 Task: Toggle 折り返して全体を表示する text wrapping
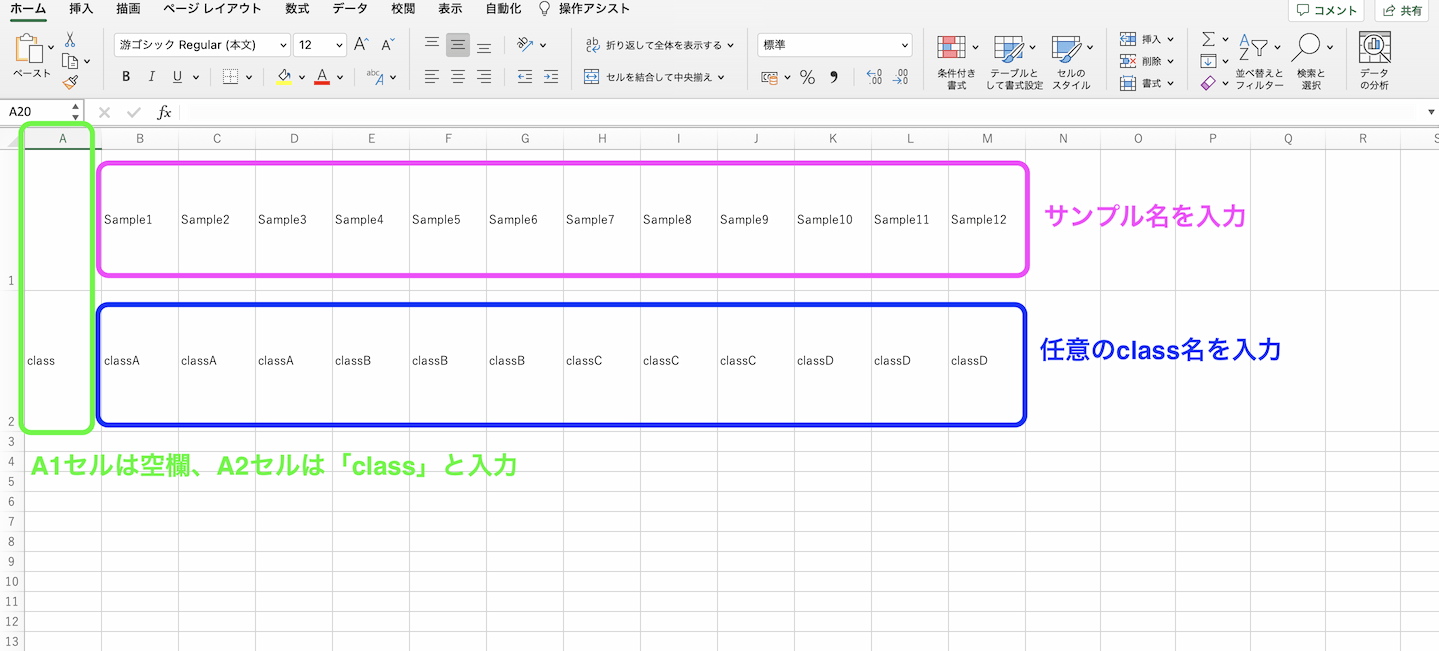(x=658, y=45)
